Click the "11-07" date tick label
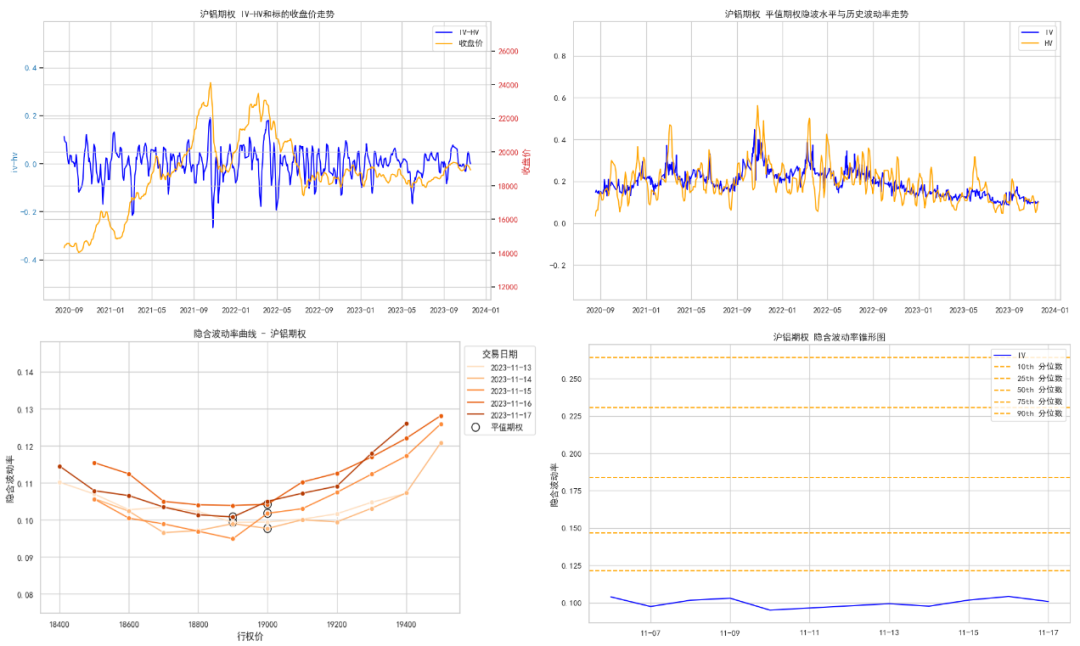 click(650, 633)
